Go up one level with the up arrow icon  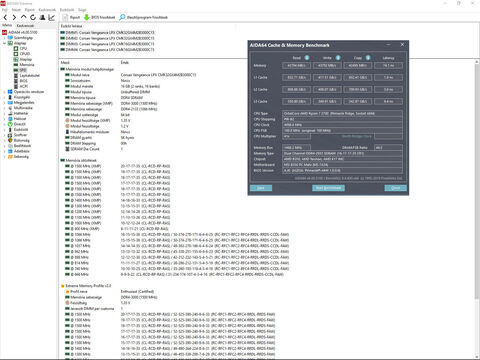23,17
